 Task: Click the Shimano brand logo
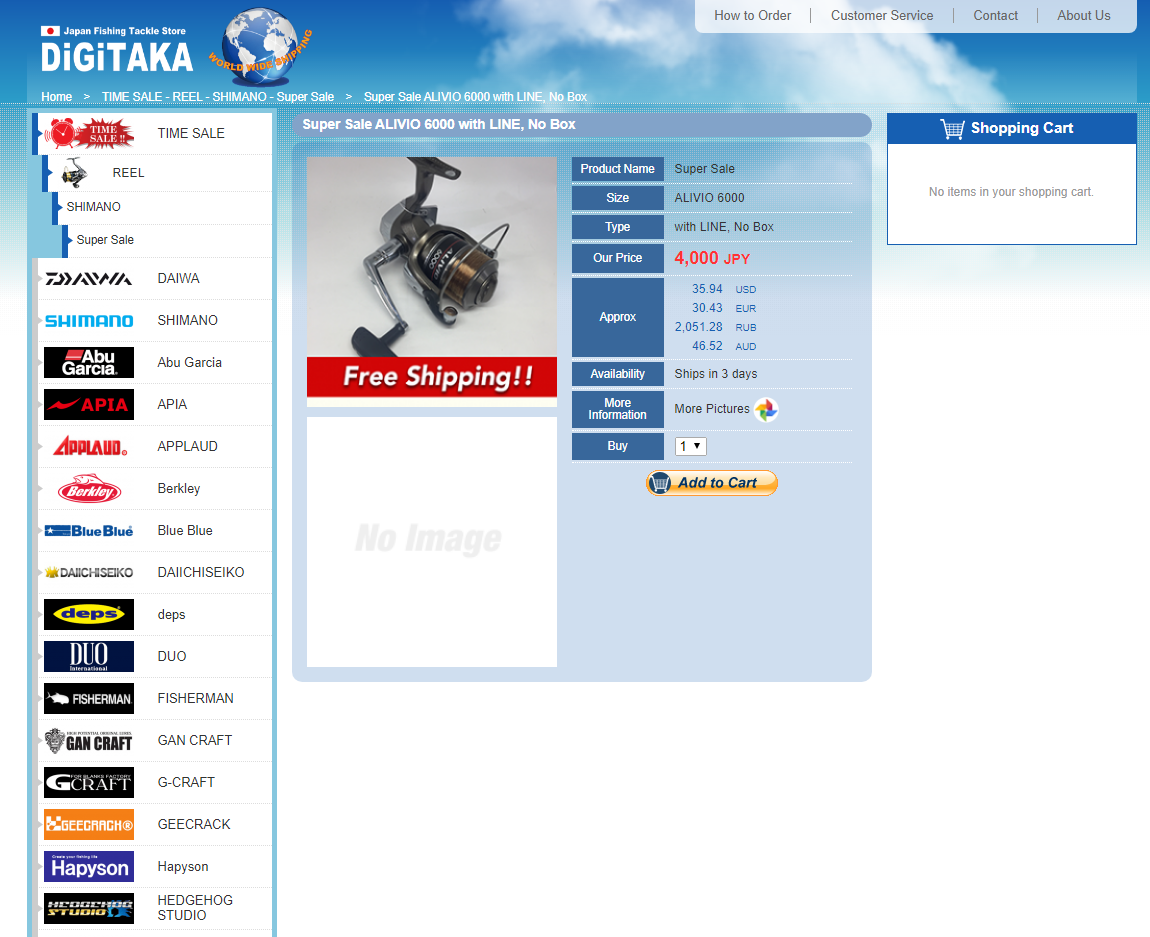pos(89,320)
